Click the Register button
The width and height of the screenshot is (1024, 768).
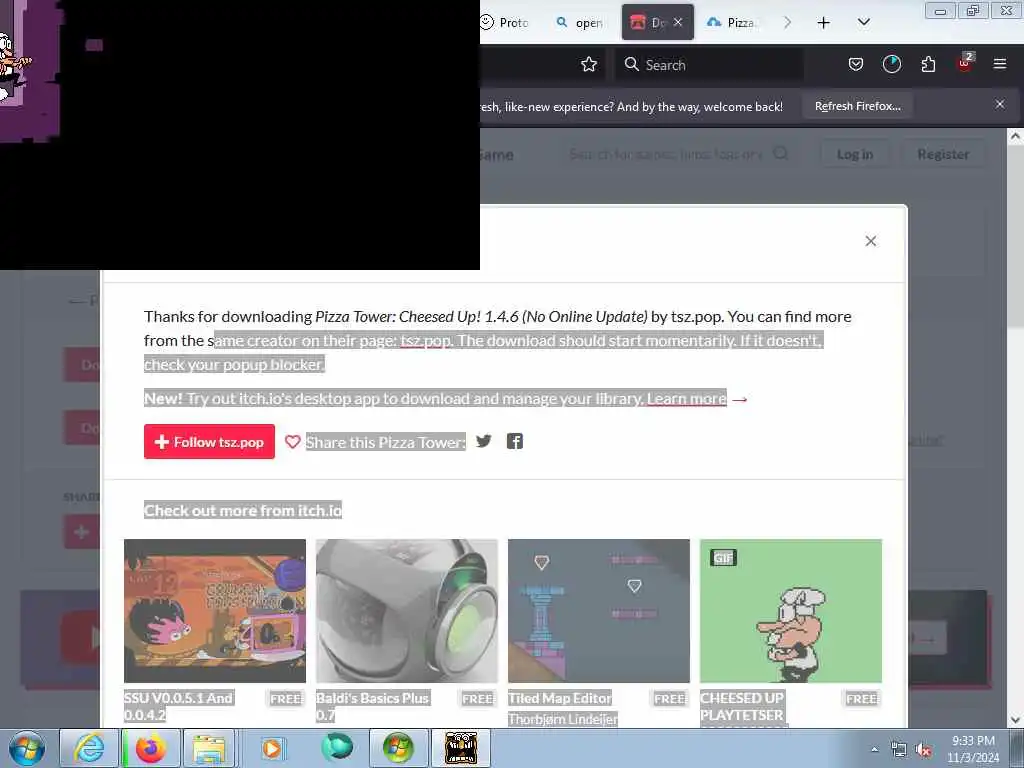click(943, 154)
